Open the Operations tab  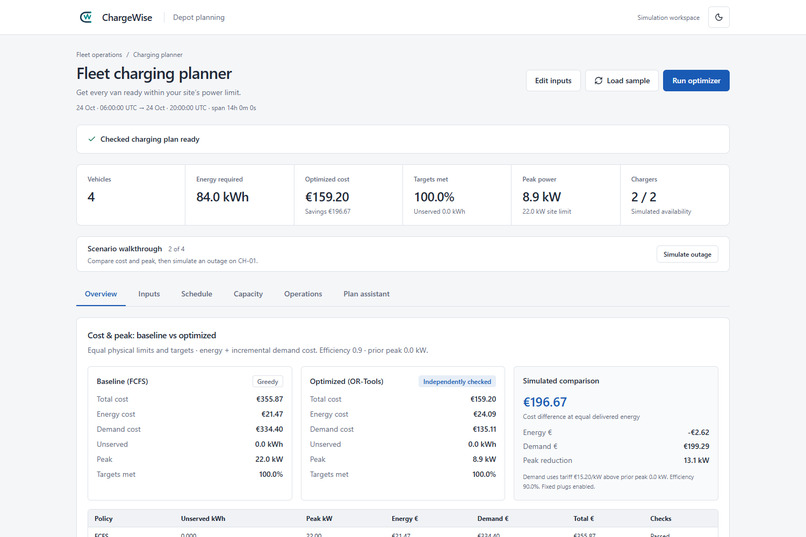[x=303, y=294]
